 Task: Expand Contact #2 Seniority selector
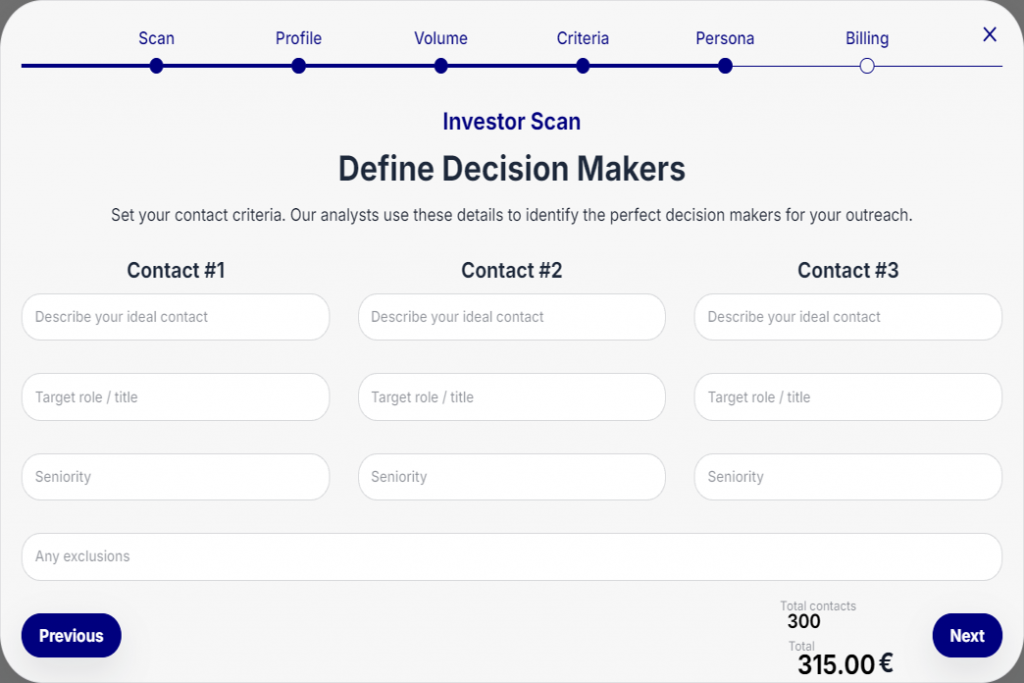(x=511, y=477)
